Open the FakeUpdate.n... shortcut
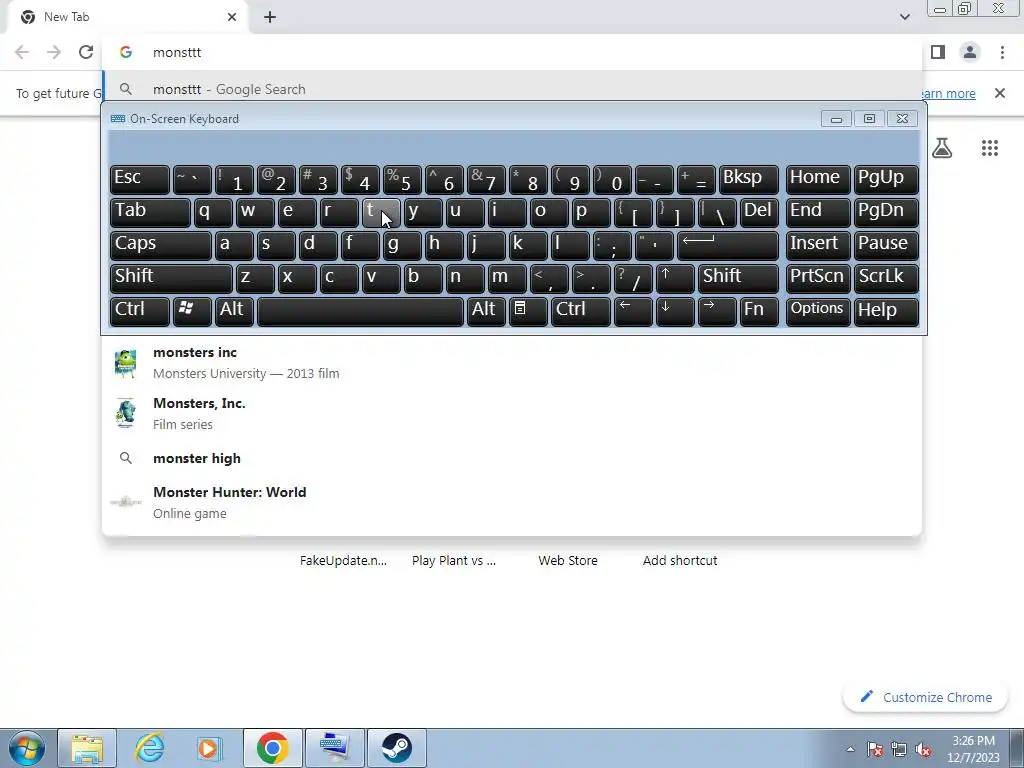This screenshot has height=768, width=1024. point(343,560)
